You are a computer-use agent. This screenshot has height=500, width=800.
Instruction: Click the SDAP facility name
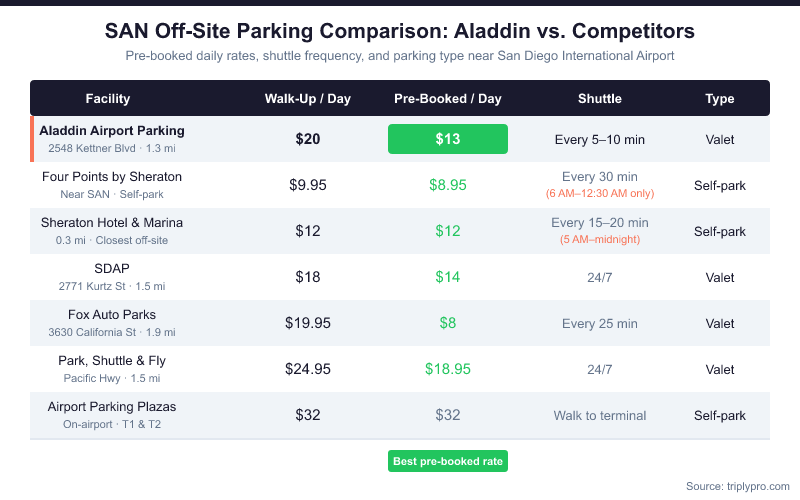coord(112,269)
